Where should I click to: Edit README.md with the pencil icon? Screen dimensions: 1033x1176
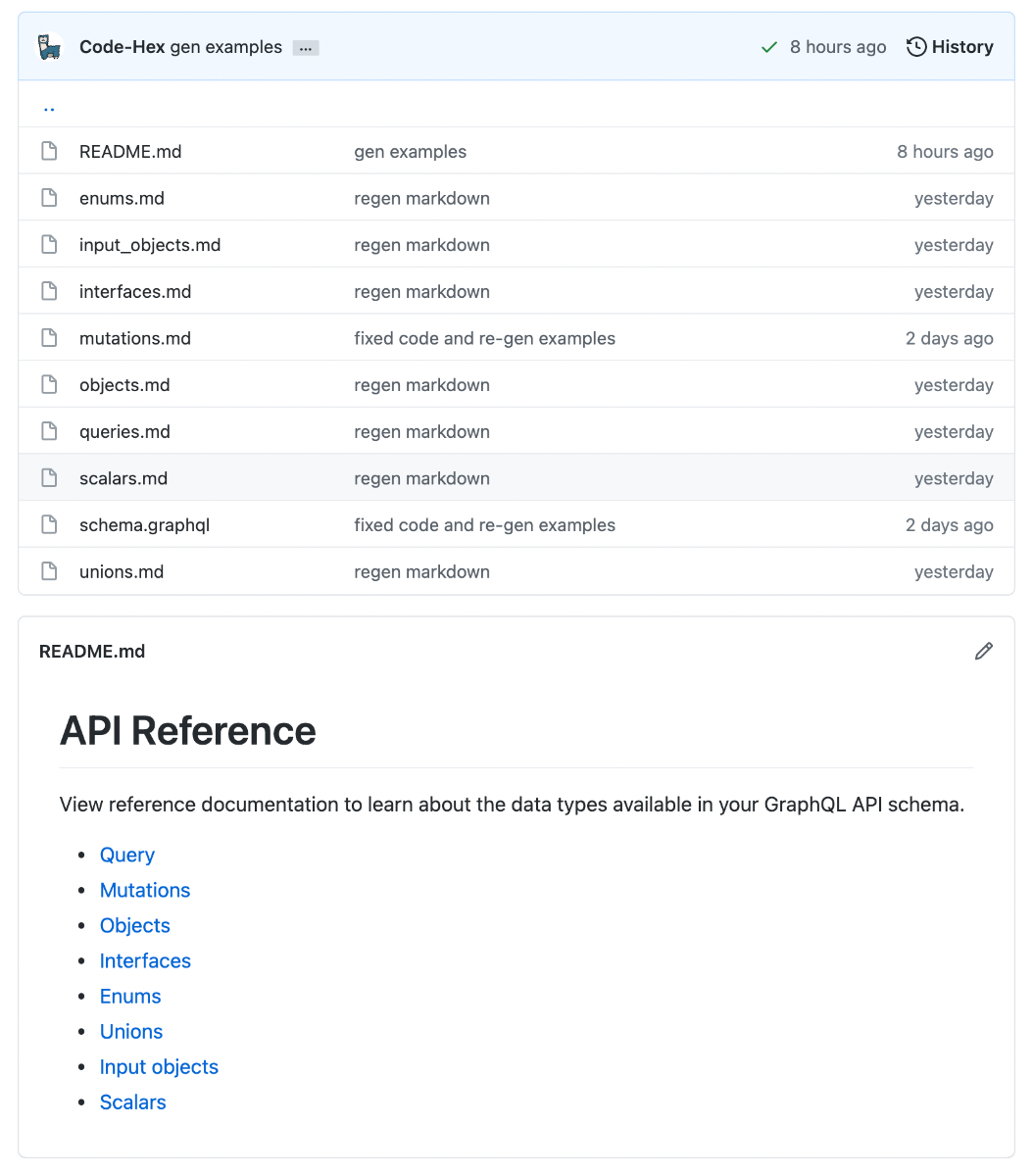(x=984, y=652)
